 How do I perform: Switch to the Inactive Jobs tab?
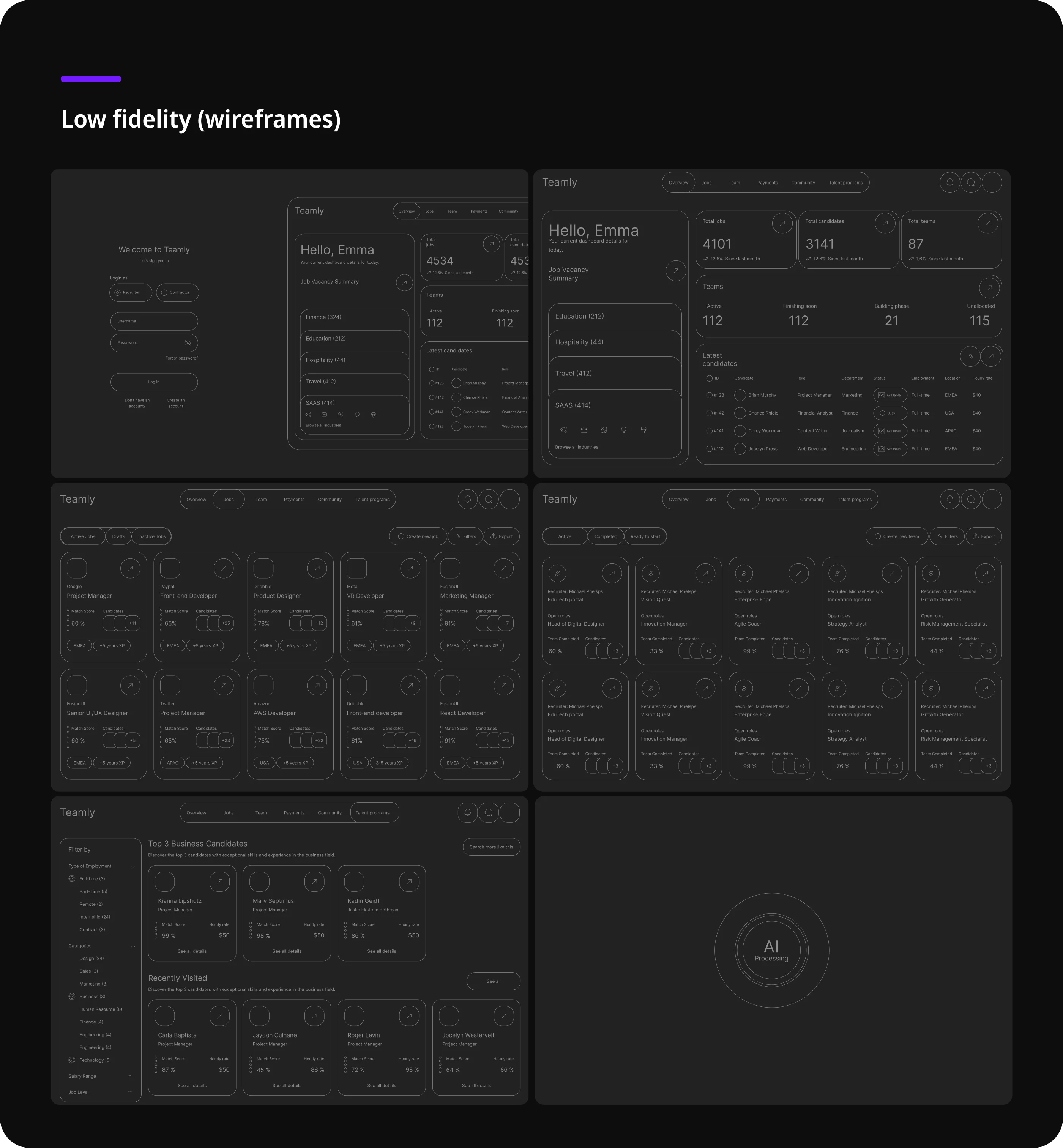click(x=152, y=537)
